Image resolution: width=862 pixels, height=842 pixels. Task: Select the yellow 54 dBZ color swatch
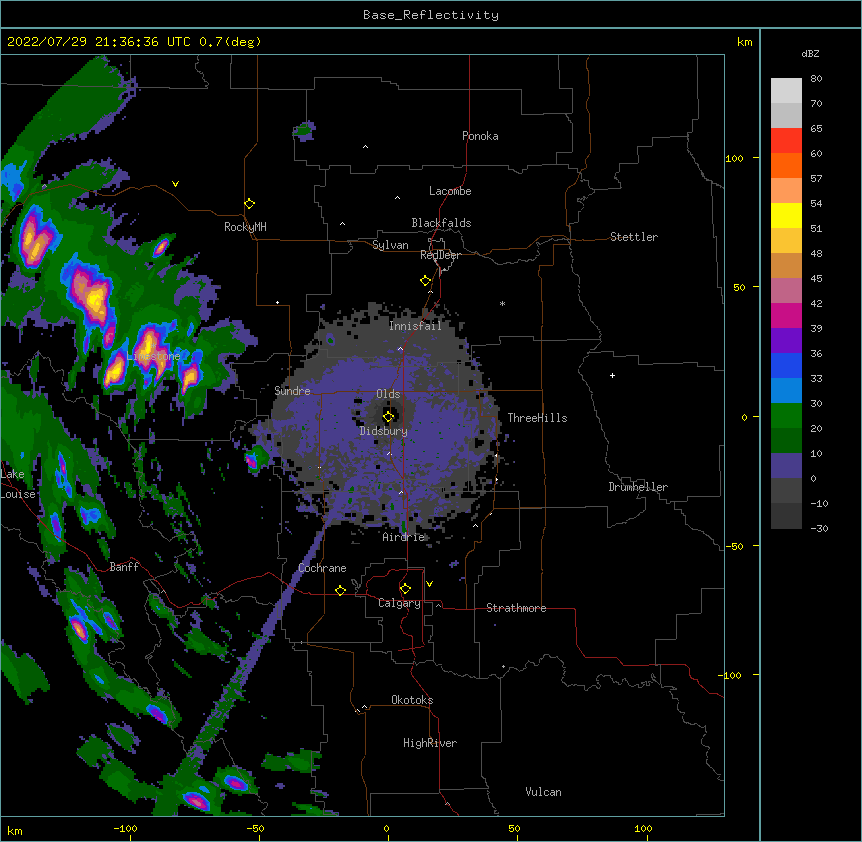point(786,215)
